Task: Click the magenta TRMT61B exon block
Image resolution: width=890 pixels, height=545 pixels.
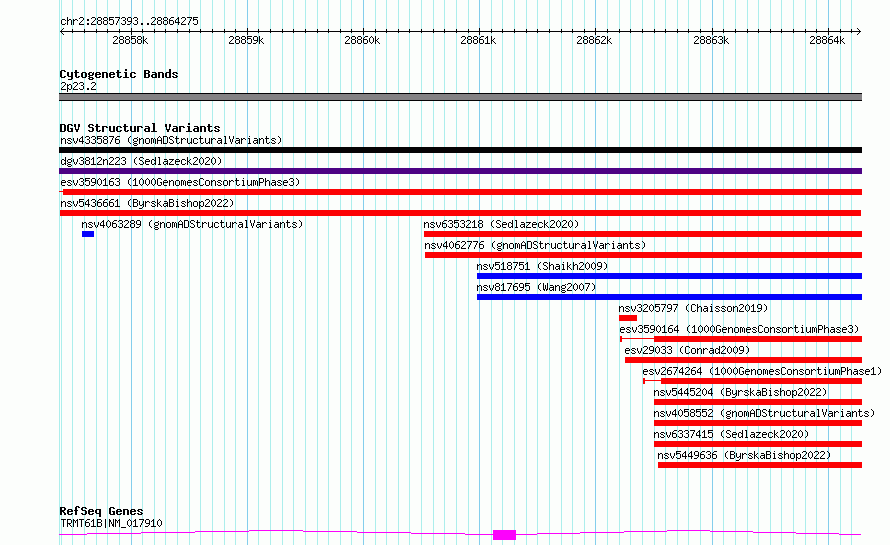Action: pyautogui.click(x=505, y=535)
